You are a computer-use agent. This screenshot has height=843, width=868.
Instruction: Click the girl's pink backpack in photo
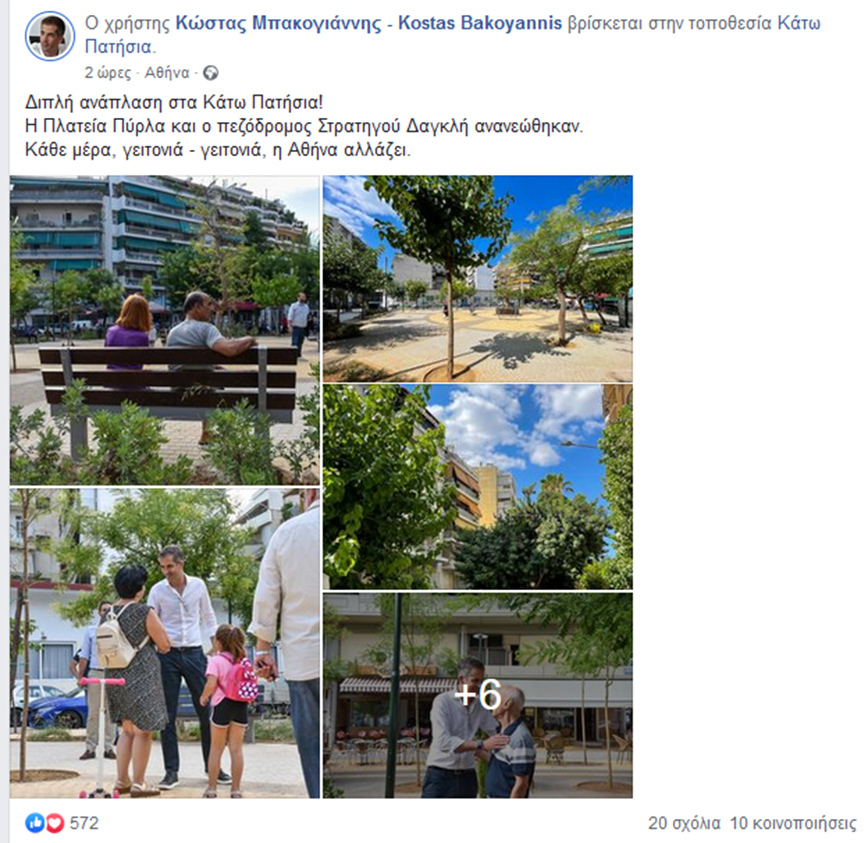pyautogui.click(x=242, y=677)
